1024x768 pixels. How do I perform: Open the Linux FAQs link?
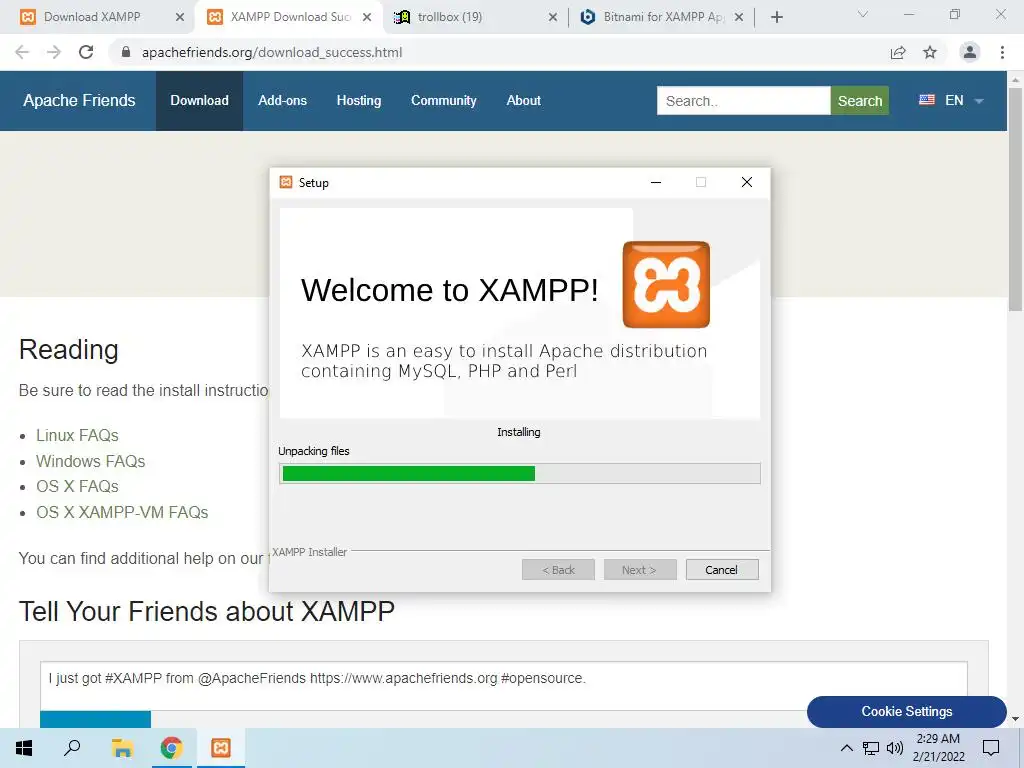pos(77,435)
